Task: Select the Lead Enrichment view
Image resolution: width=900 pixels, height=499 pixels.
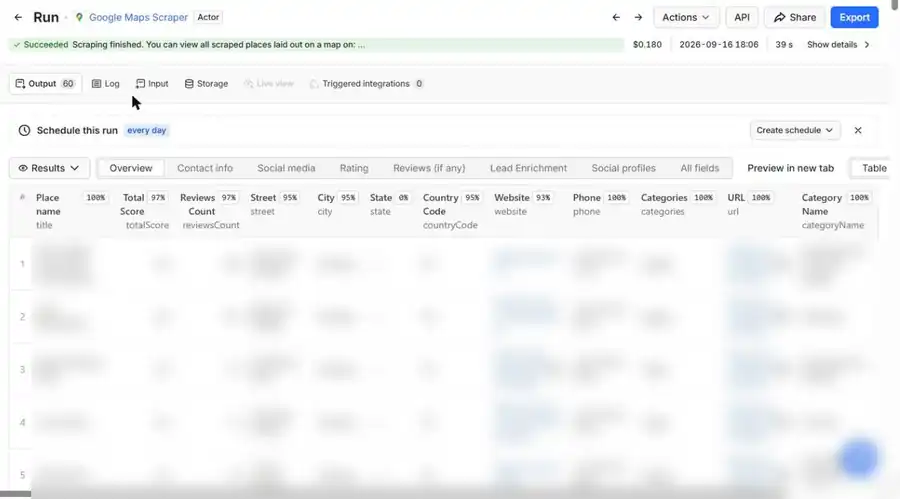Action: (528, 168)
